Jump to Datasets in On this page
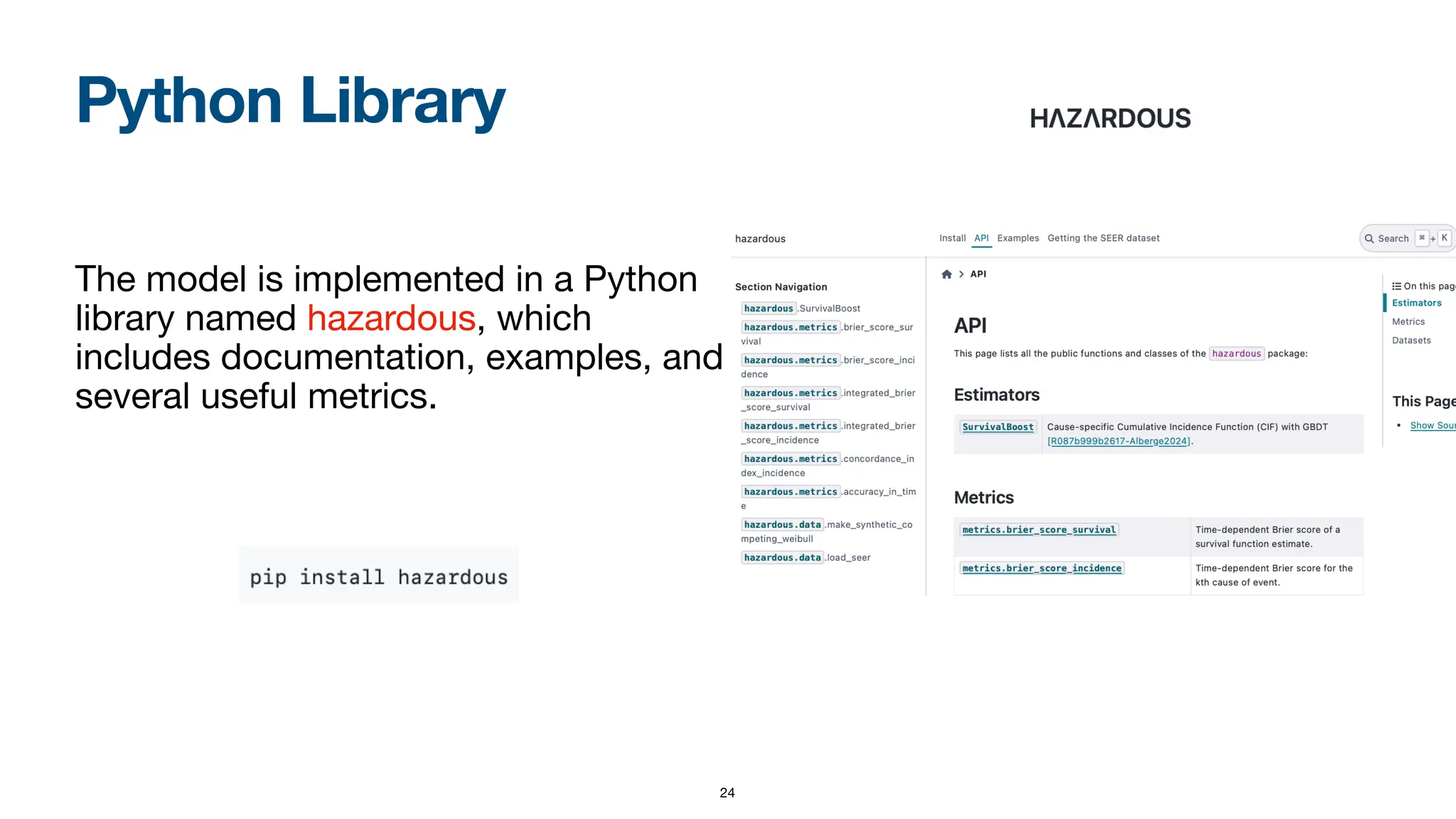 pos(1411,341)
